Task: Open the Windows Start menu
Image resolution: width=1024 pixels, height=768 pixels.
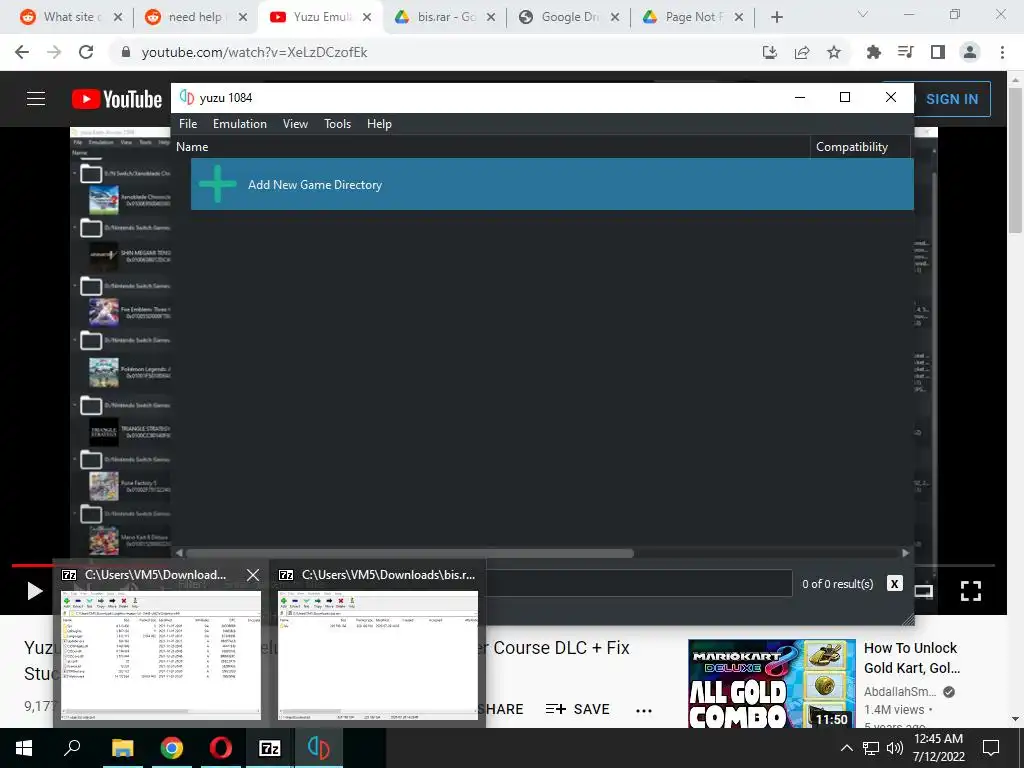Action: [x=24, y=748]
